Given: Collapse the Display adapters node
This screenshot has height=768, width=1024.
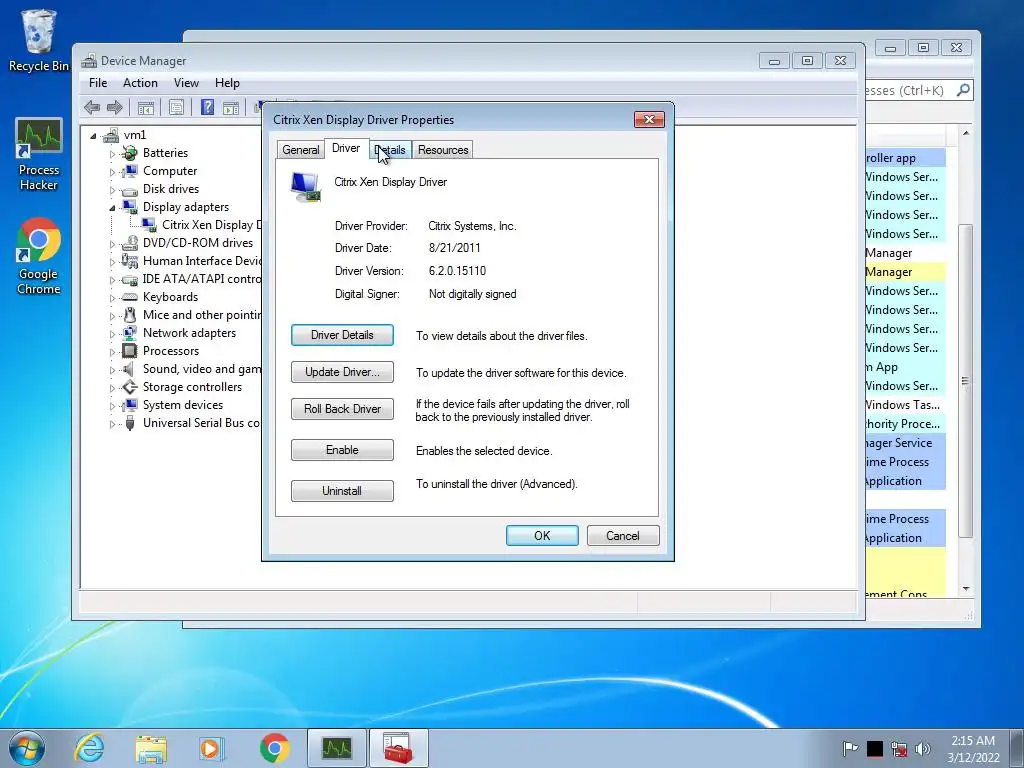Looking at the screenshot, I should click(x=112, y=208).
